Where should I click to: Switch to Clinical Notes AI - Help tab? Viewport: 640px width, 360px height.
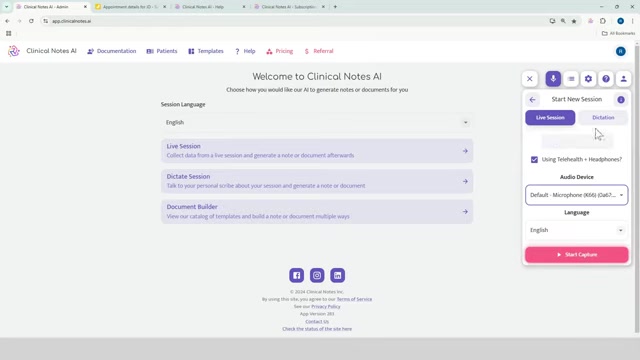coord(210,7)
